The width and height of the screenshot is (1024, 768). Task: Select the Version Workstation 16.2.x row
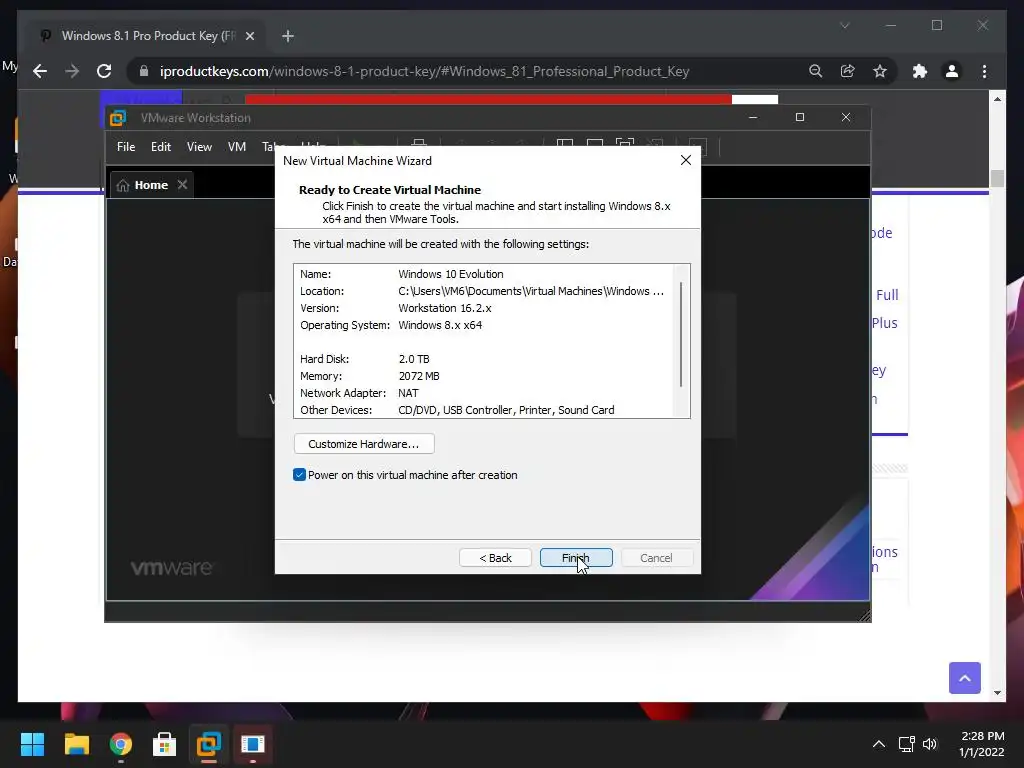(x=483, y=308)
